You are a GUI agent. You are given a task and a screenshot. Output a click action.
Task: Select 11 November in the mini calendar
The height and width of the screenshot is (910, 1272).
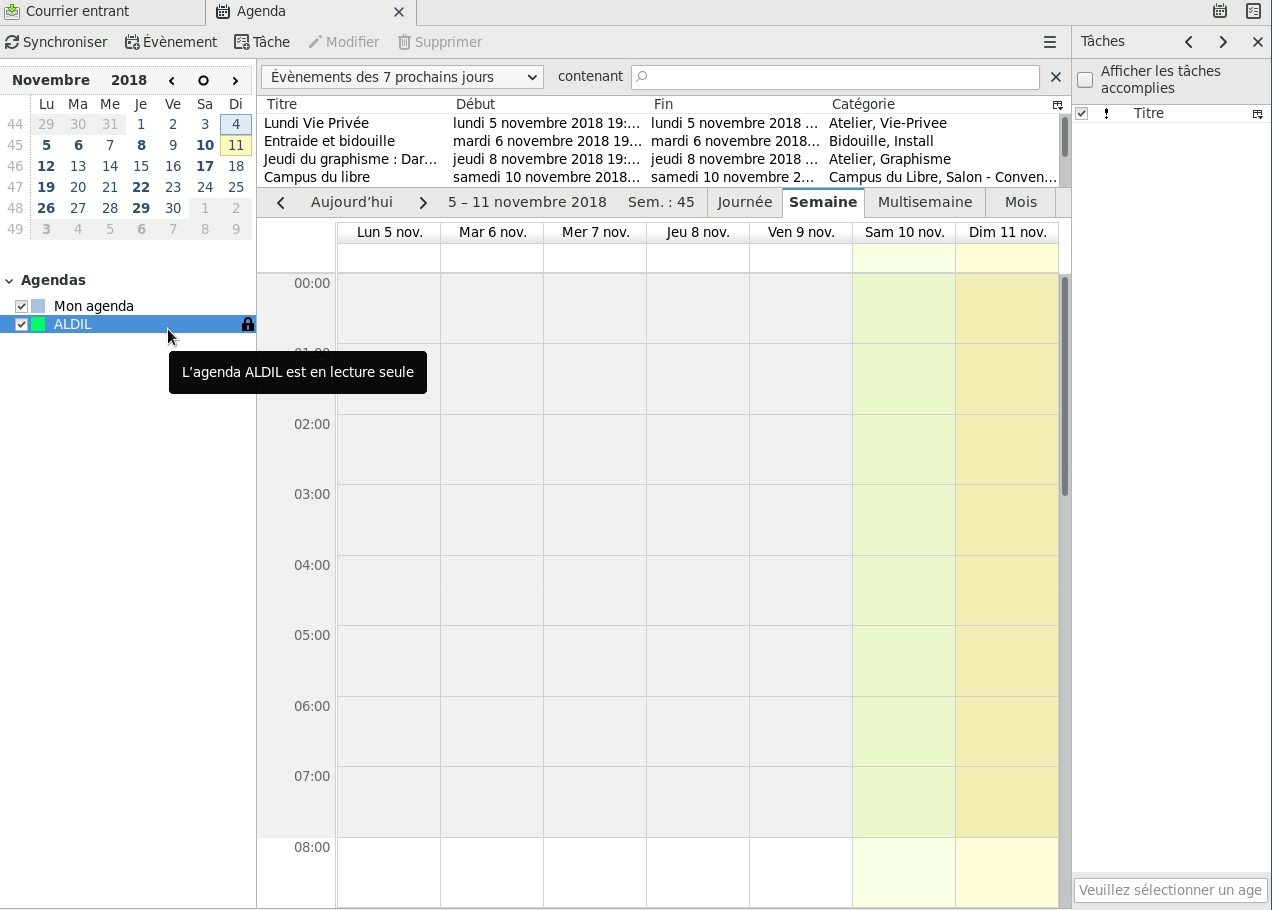pyautogui.click(x=236, y=145)
